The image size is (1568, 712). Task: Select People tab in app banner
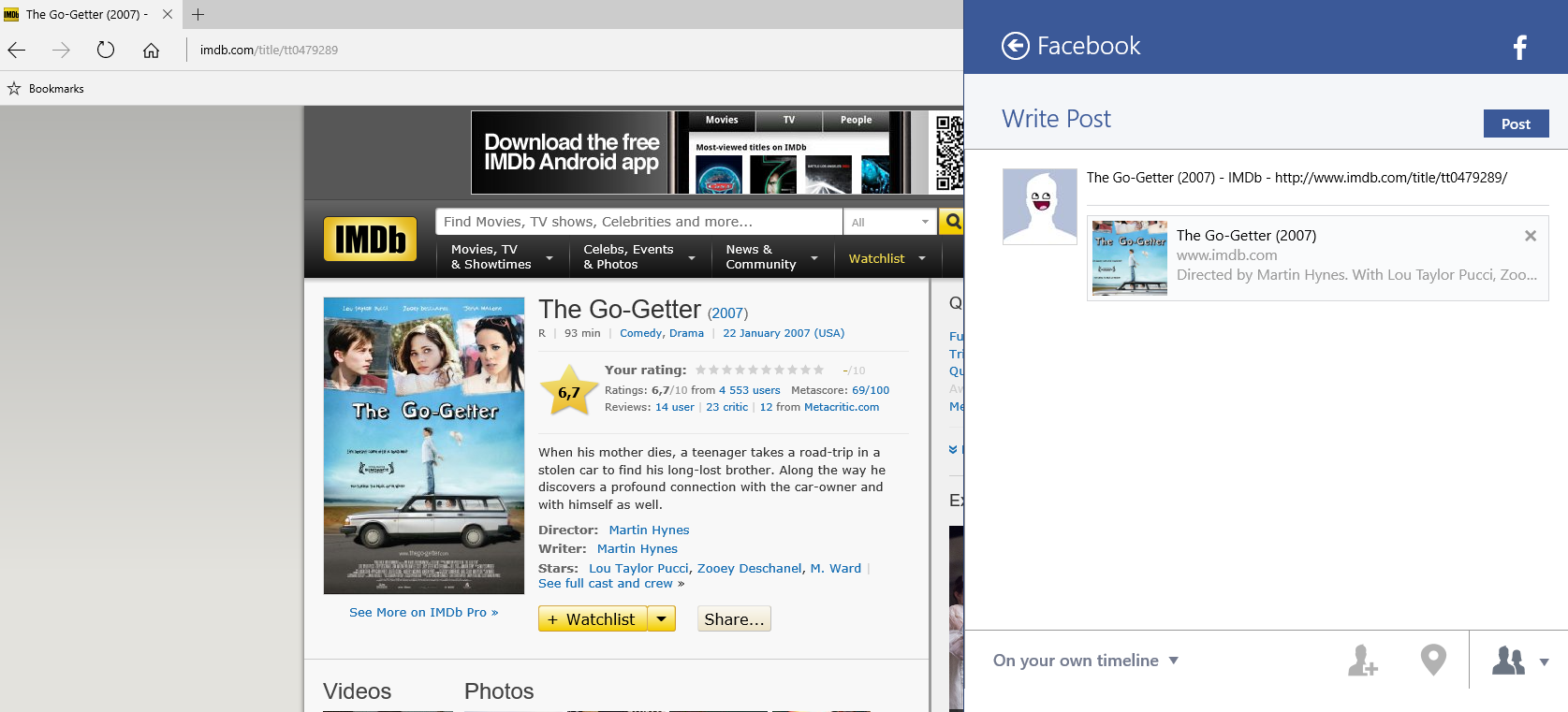coord(856,120)
